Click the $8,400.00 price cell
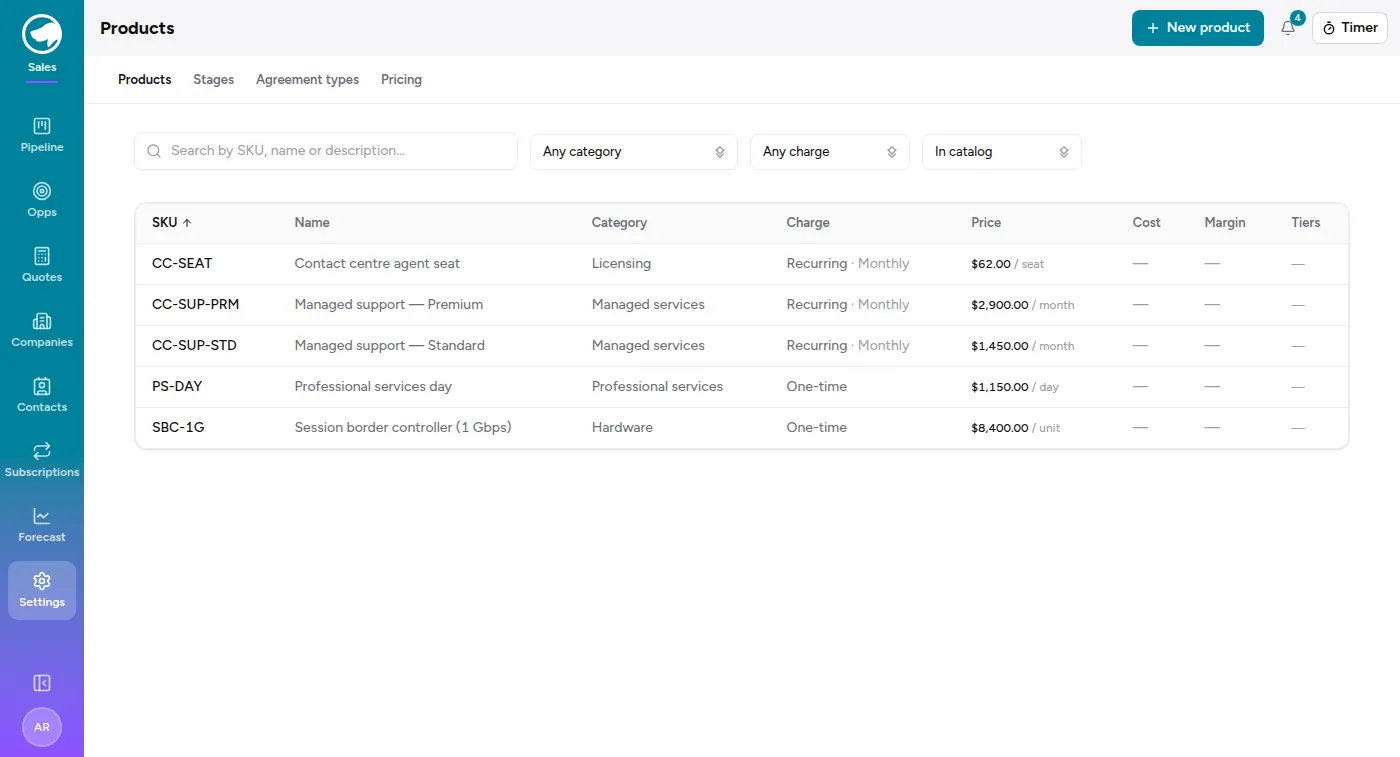This screenshot has width=1400, height=757. click(x=1015, y=428)
